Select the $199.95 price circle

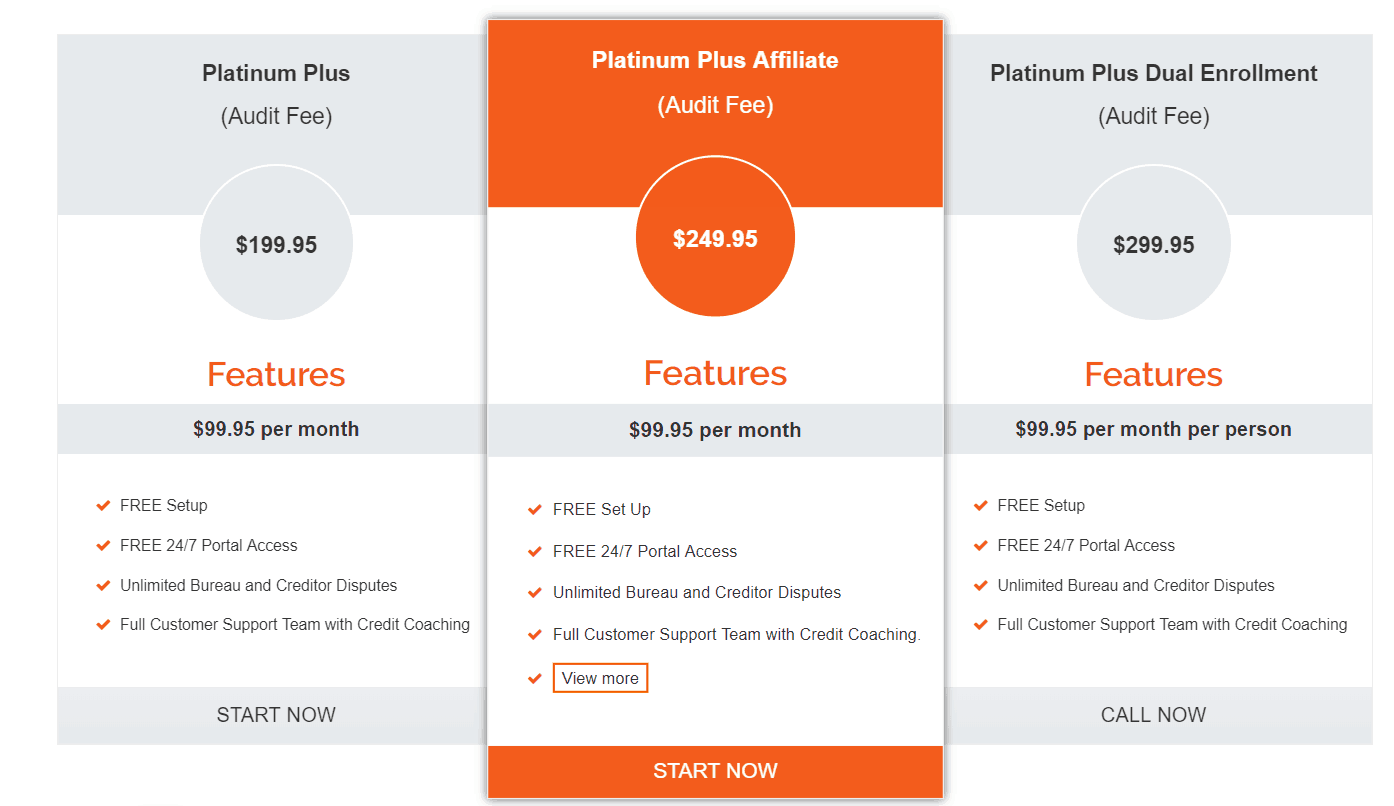tap(276, 243)
